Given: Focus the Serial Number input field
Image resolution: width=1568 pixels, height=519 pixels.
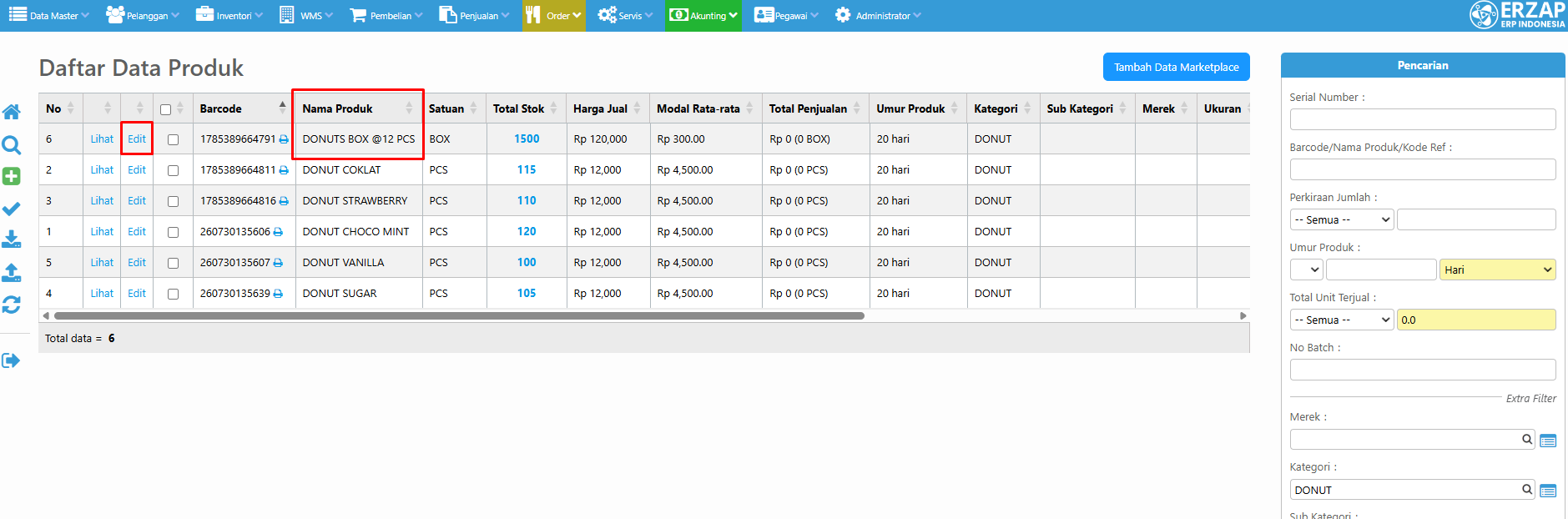Looking at the screenshot, I should click(1422, 119).
